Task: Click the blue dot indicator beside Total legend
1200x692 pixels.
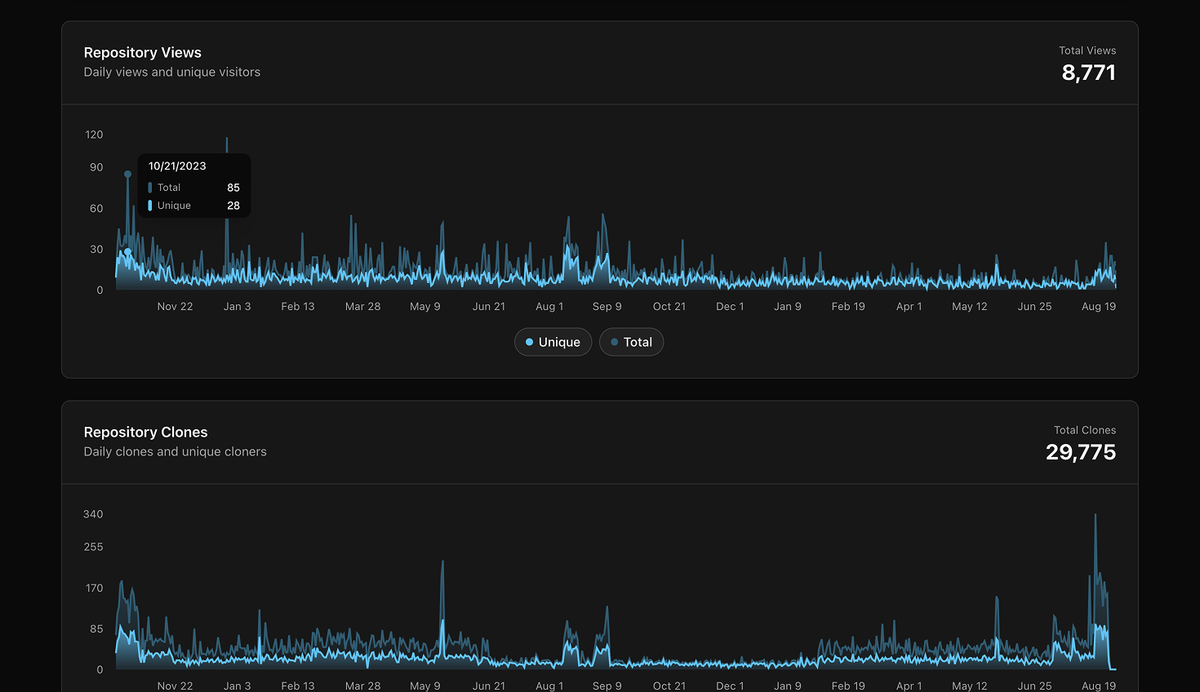Action: tap(613, 341)
